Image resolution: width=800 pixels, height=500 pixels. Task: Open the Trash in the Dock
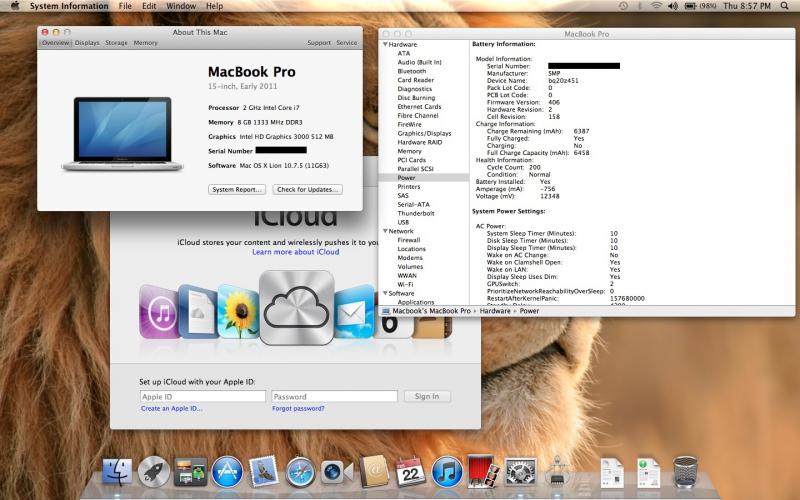685,471
